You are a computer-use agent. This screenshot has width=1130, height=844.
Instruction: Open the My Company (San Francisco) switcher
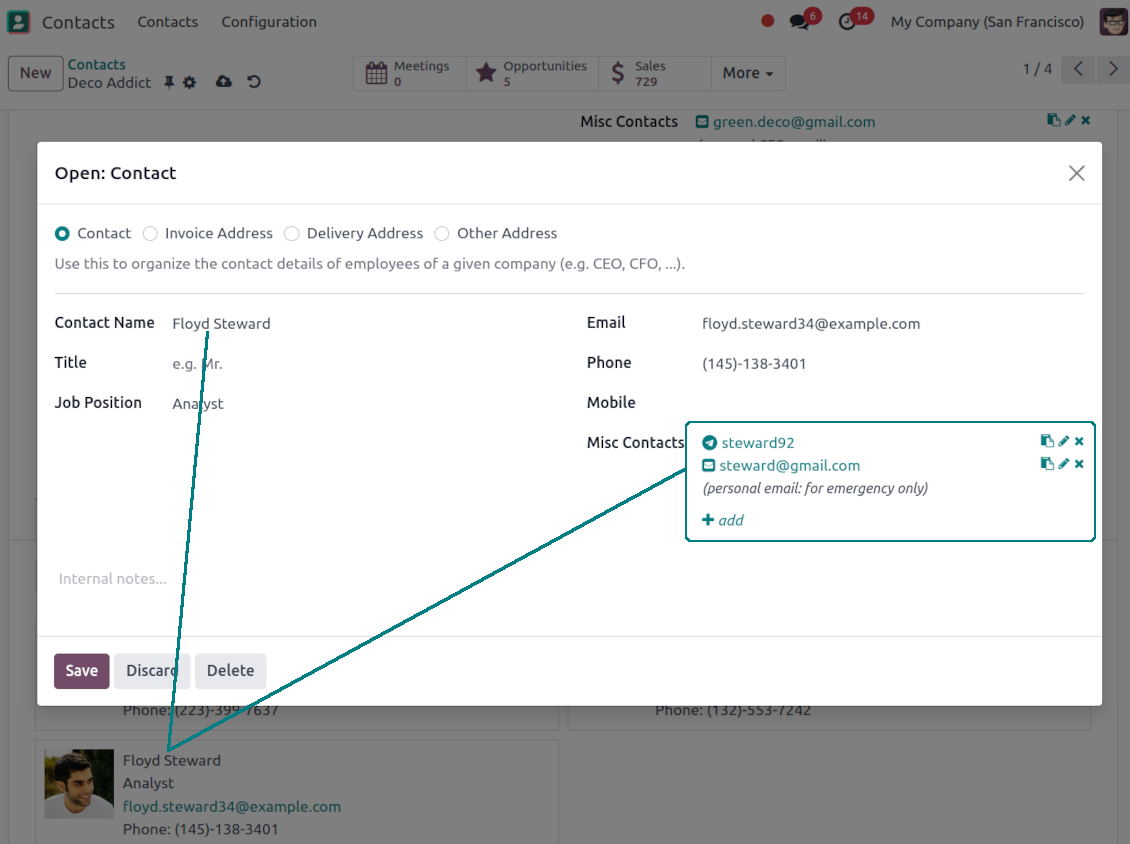(x=986, y=22)
